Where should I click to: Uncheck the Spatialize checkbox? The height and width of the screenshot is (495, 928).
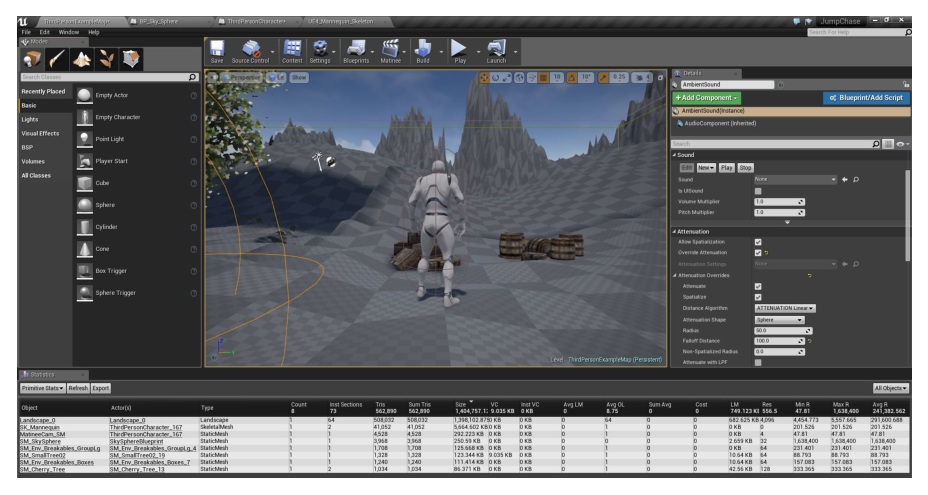click(x=758, y=297)
